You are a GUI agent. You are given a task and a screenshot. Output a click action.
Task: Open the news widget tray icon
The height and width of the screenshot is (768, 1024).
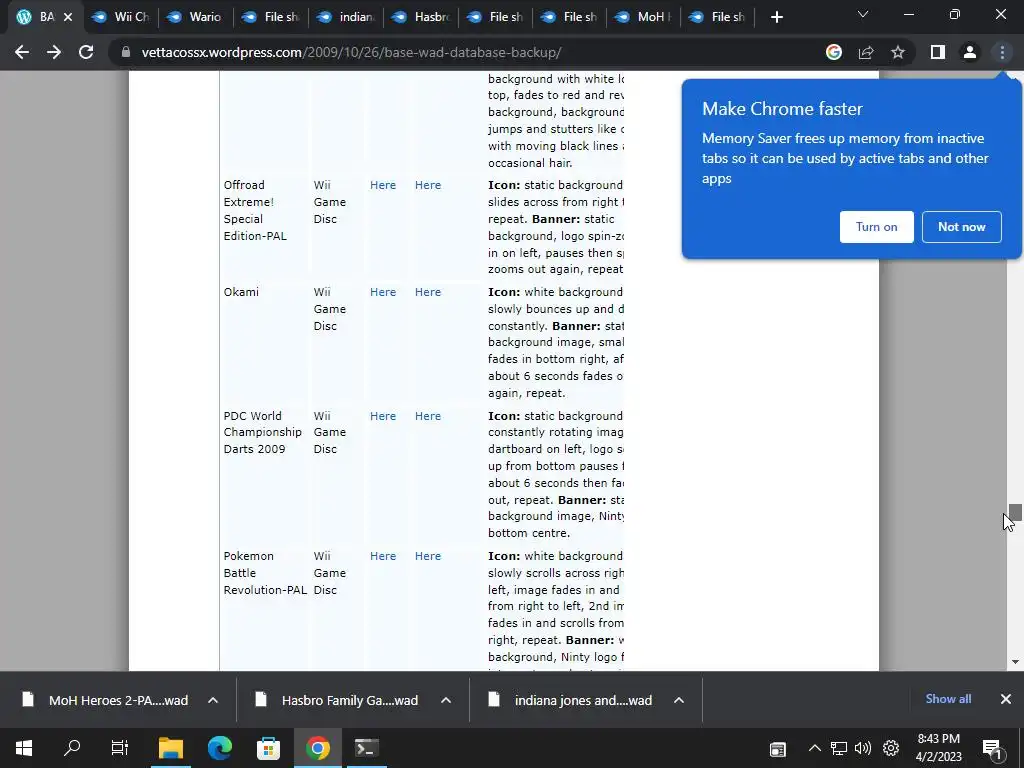(x=778, y=749)
